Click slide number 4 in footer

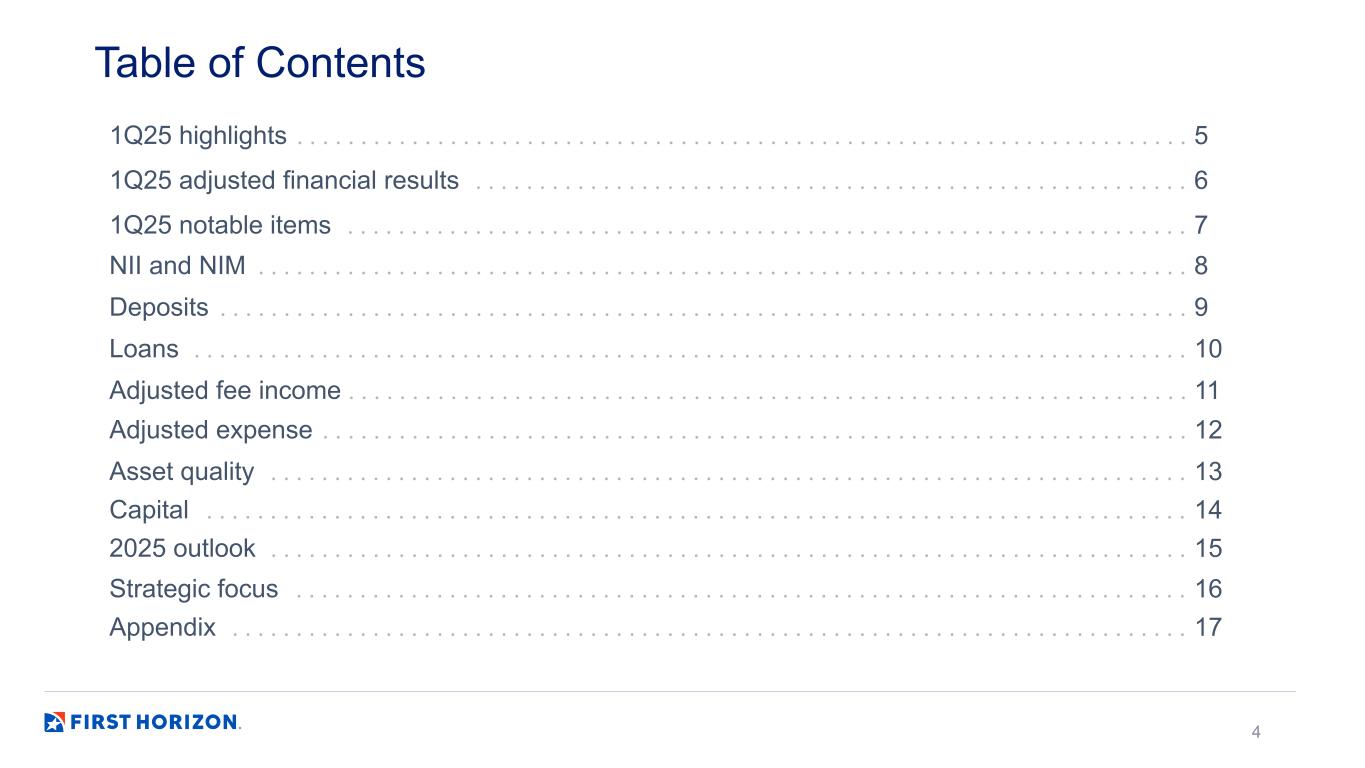[1256, 732]
